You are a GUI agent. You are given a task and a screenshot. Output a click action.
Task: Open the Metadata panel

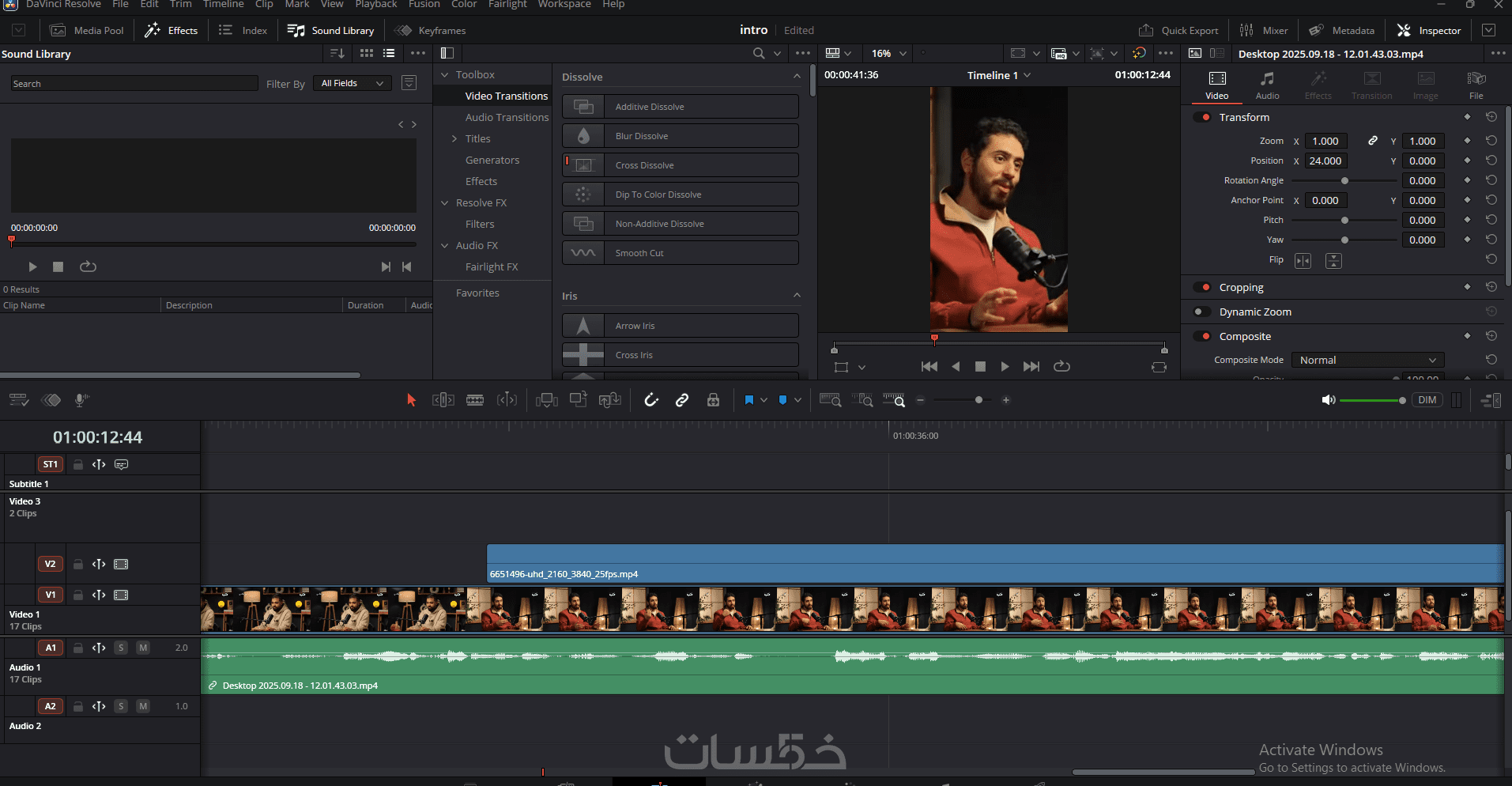[x=1341, y=30]
